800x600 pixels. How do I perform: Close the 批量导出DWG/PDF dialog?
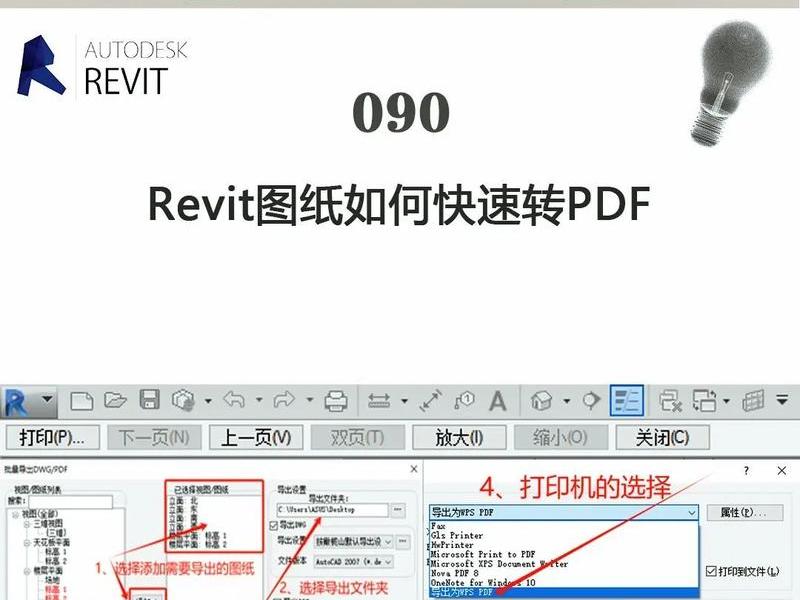(414, 468)
